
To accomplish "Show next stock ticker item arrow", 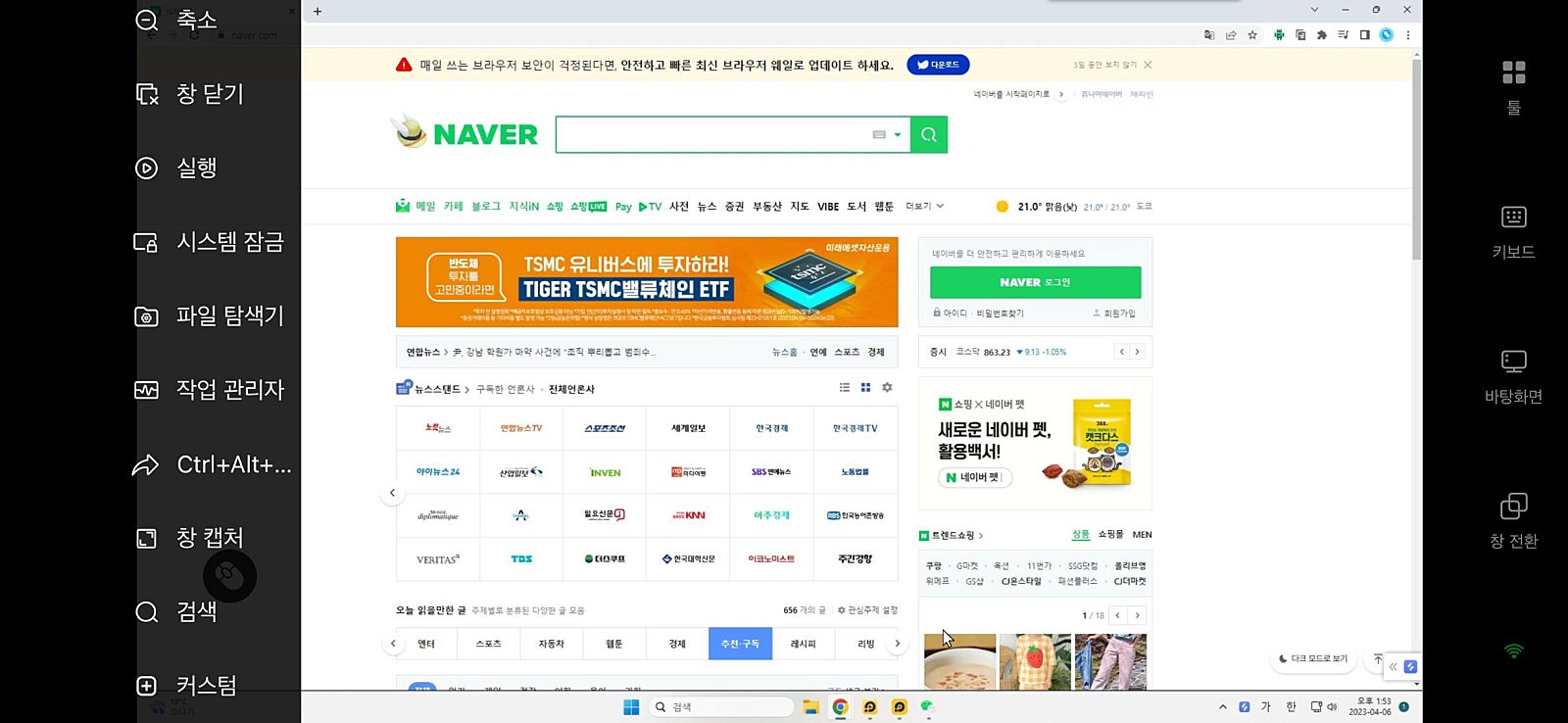I will [x=1137, y=352].
